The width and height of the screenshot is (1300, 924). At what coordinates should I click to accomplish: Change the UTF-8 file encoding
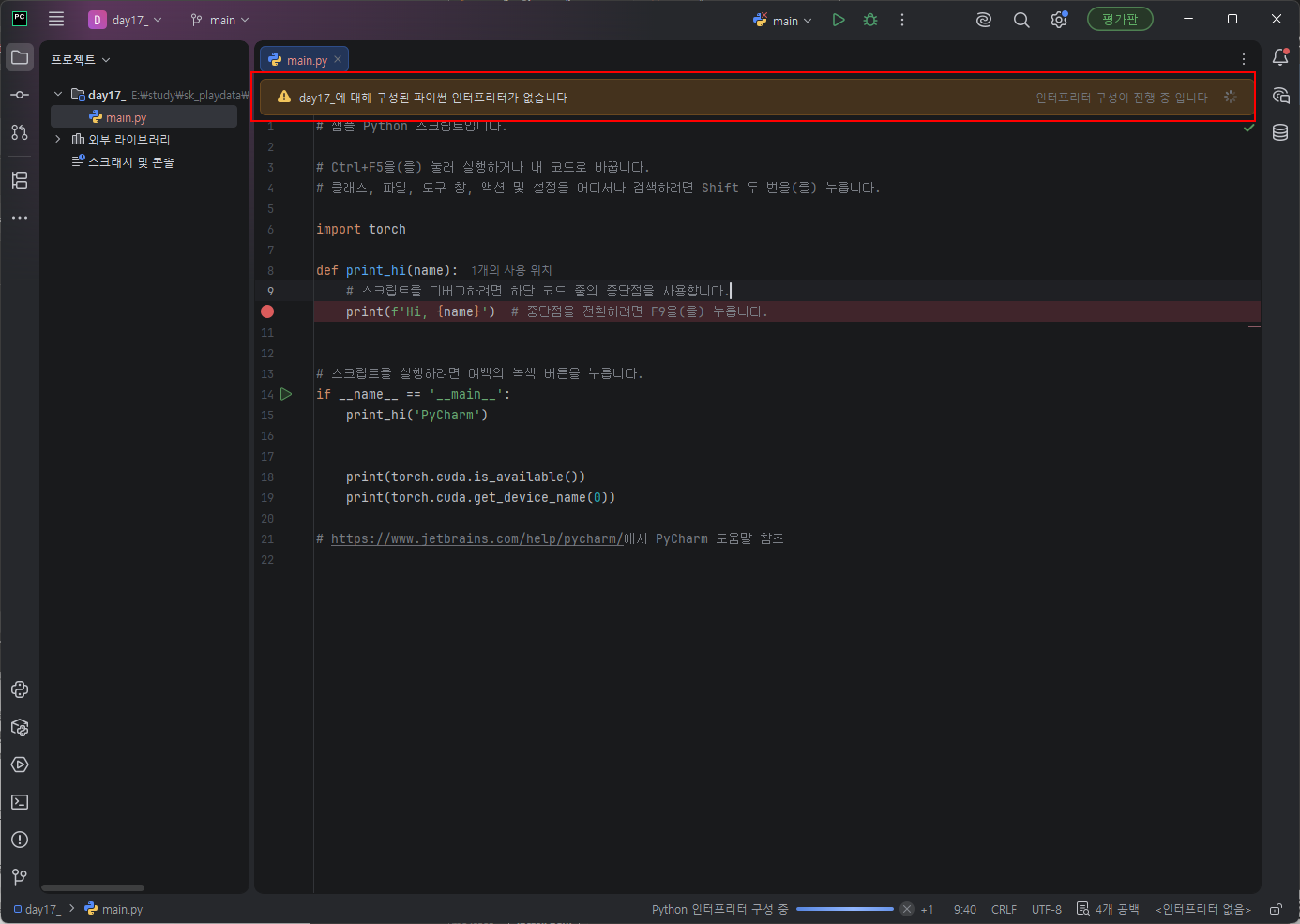(x=1047, y=910)
